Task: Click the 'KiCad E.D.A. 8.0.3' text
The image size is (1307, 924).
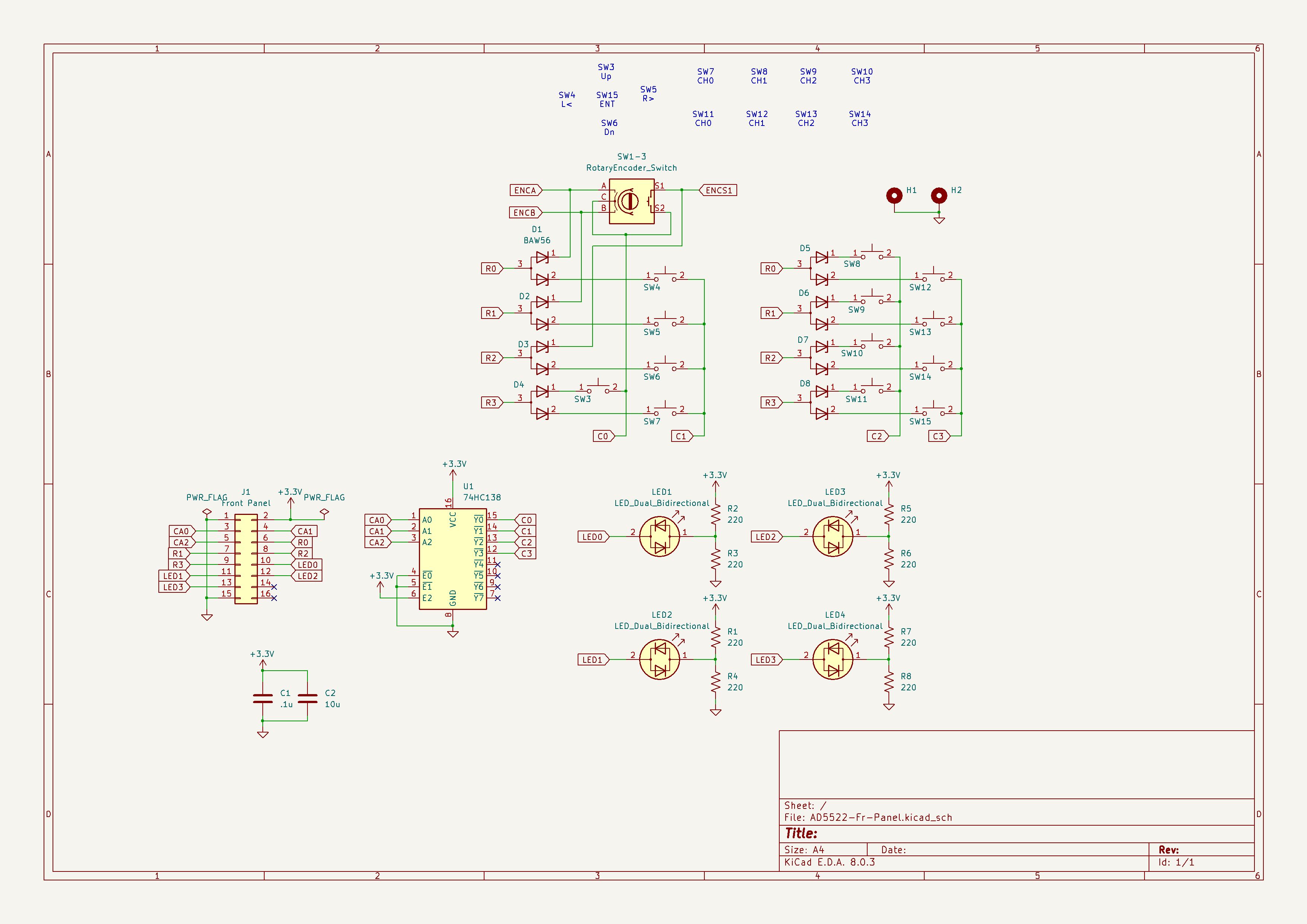Action: click(829, 862)
